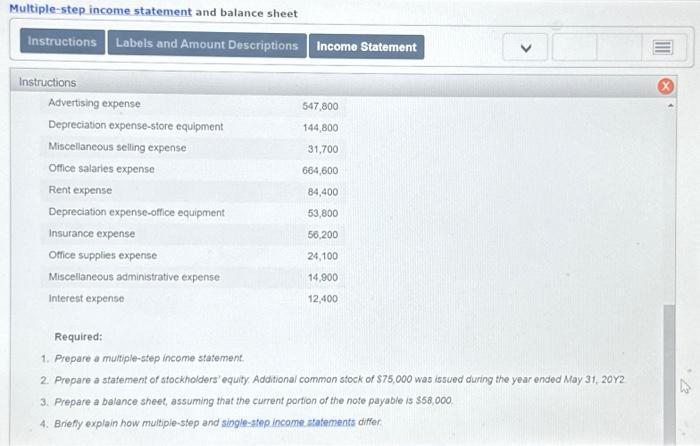Open the chevron dropdown in the toolbar
The height and width of the screenshot is (446, 700).
tap(525, 47)
